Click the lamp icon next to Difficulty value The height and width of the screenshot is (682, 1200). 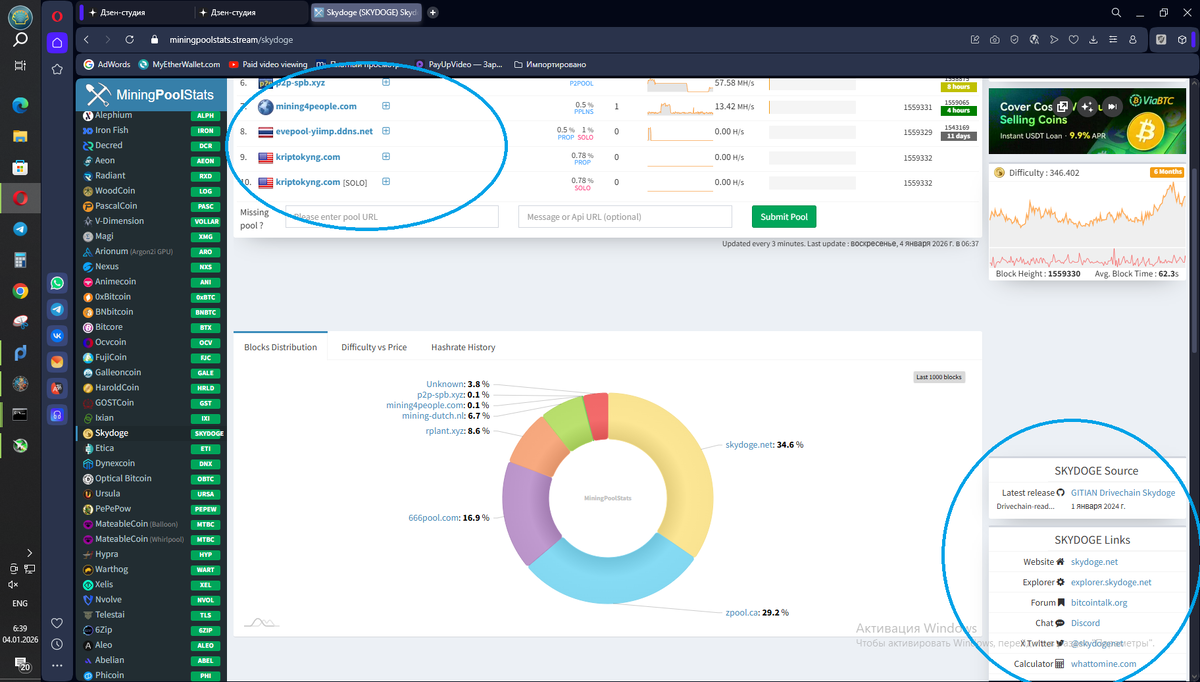pyautogui.click(x=997, y=172)
